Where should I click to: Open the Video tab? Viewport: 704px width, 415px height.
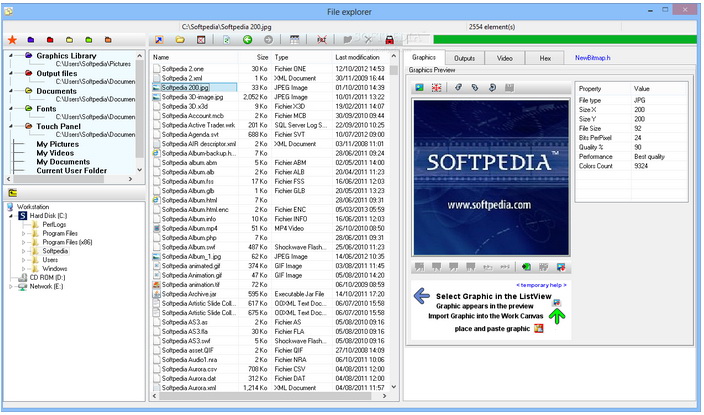pos(505,59)
